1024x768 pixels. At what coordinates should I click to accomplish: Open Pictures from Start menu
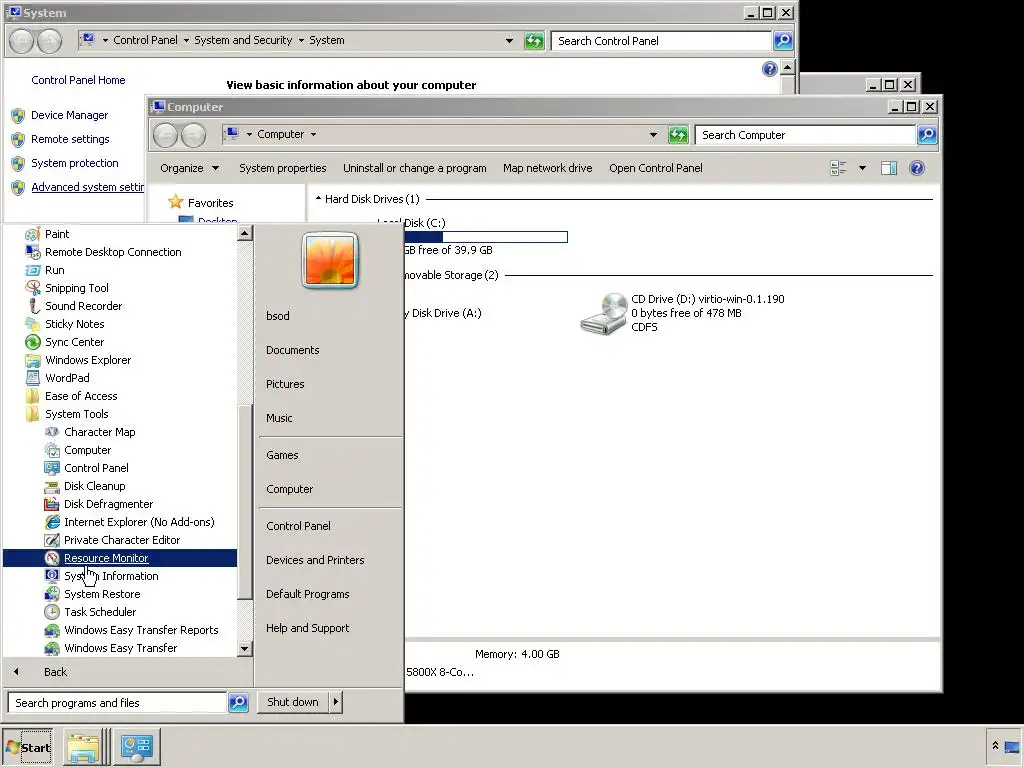(x=285, y=384)
